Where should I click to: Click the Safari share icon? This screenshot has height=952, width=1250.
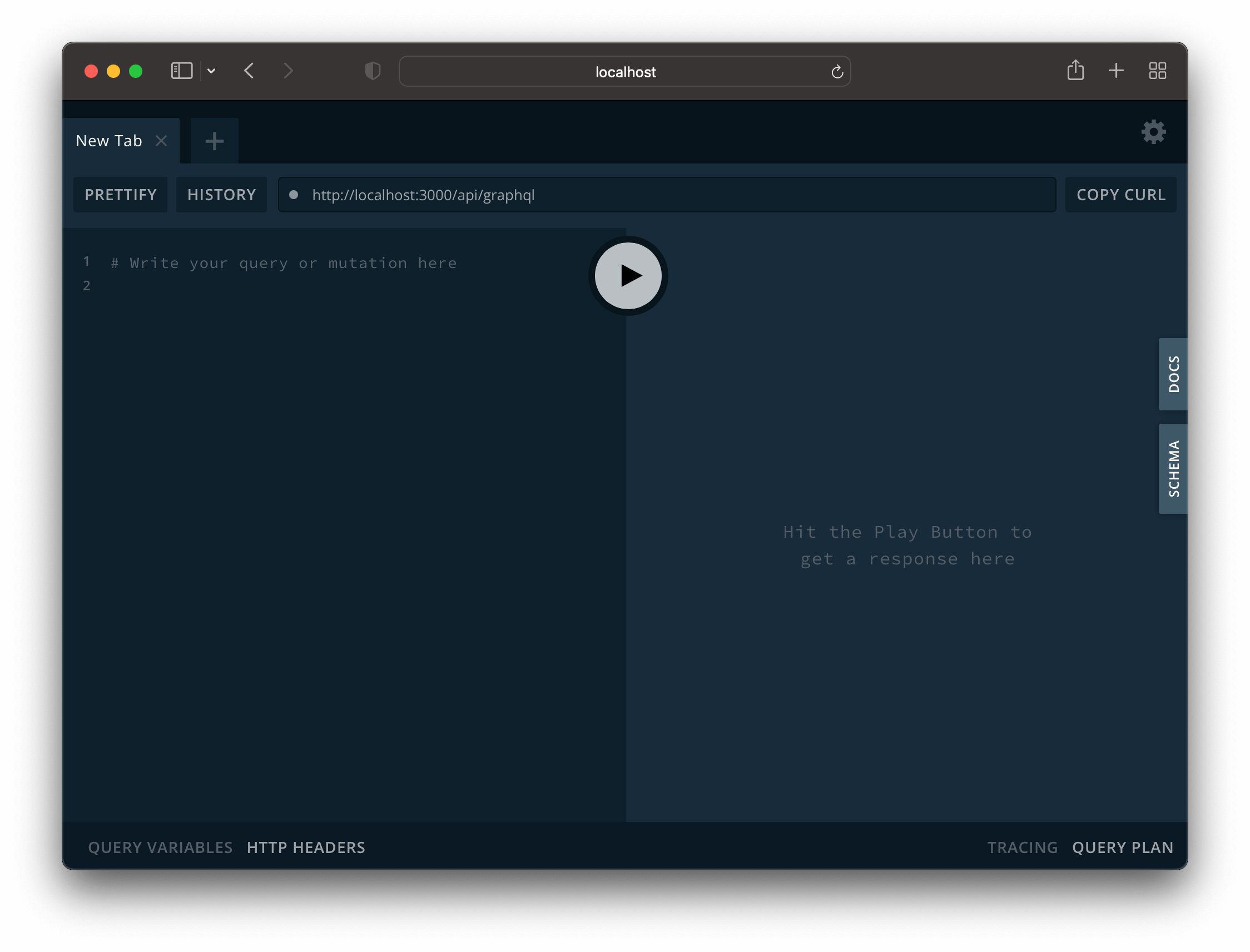pyautogui.click(x=1075, y=71)
